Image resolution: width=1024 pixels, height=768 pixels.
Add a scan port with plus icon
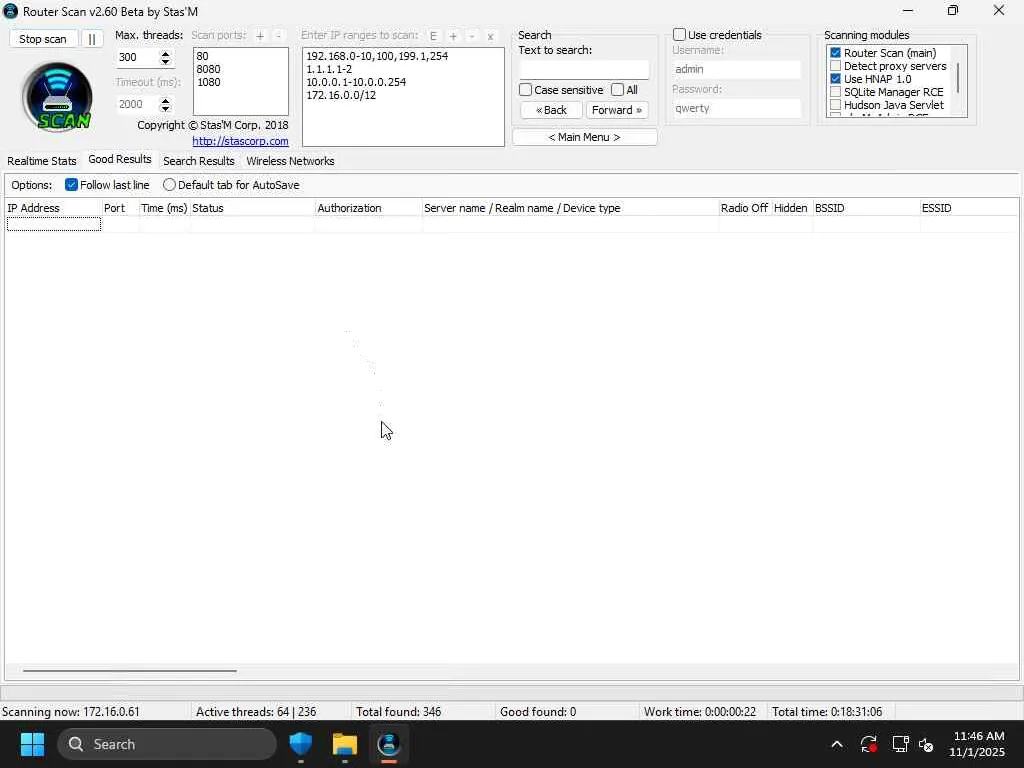pyautogui.click(x=260, y=36)
